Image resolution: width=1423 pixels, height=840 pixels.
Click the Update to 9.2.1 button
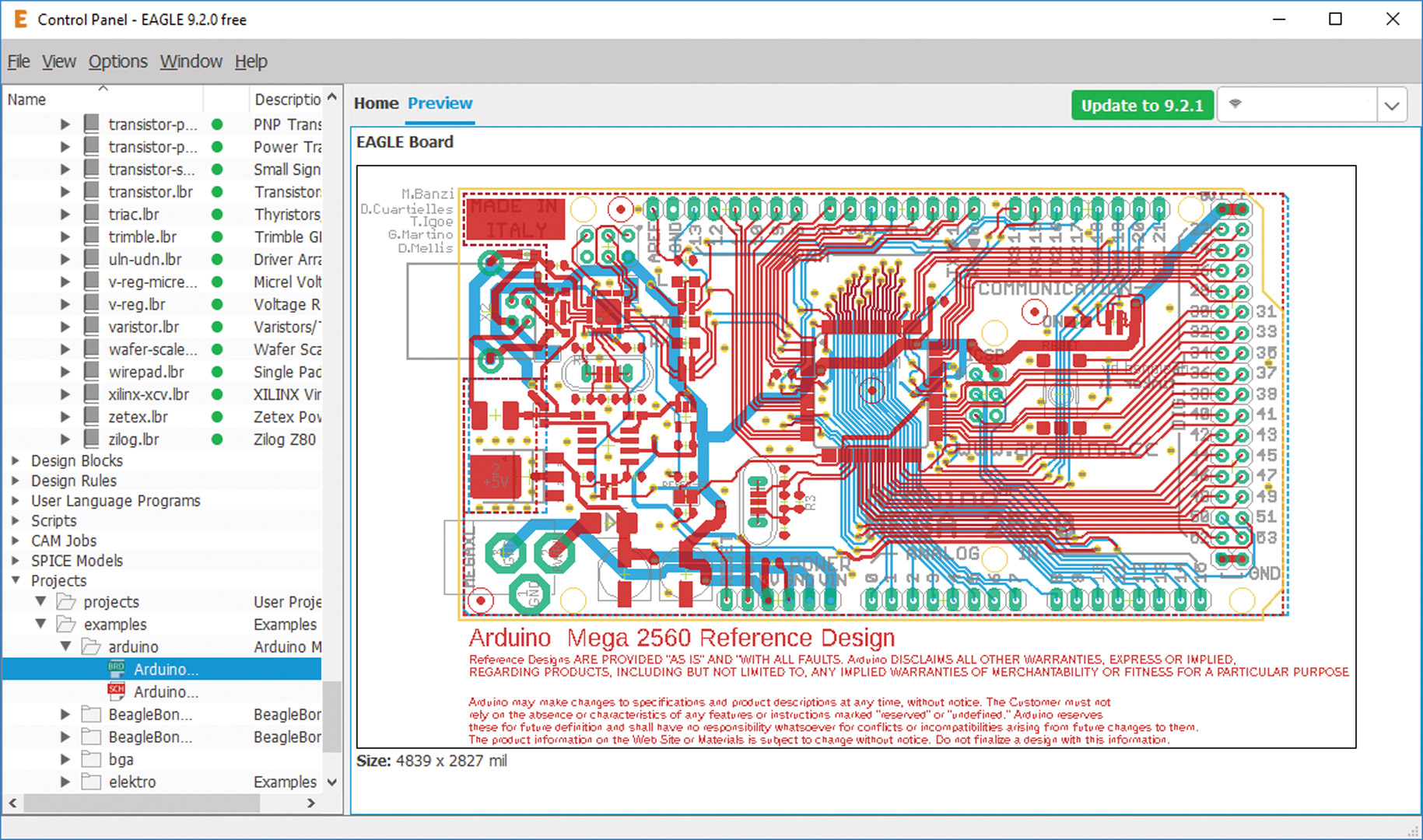1142,106
